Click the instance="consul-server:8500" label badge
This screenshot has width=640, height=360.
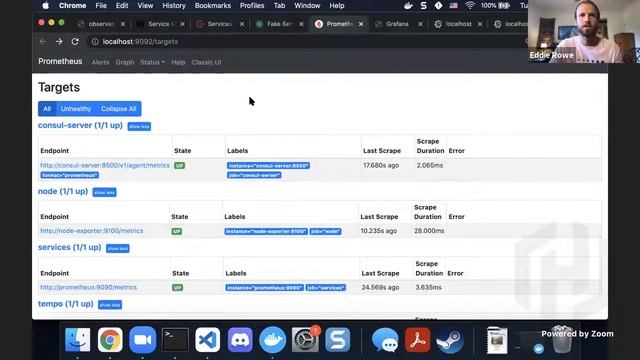[268, 166]
